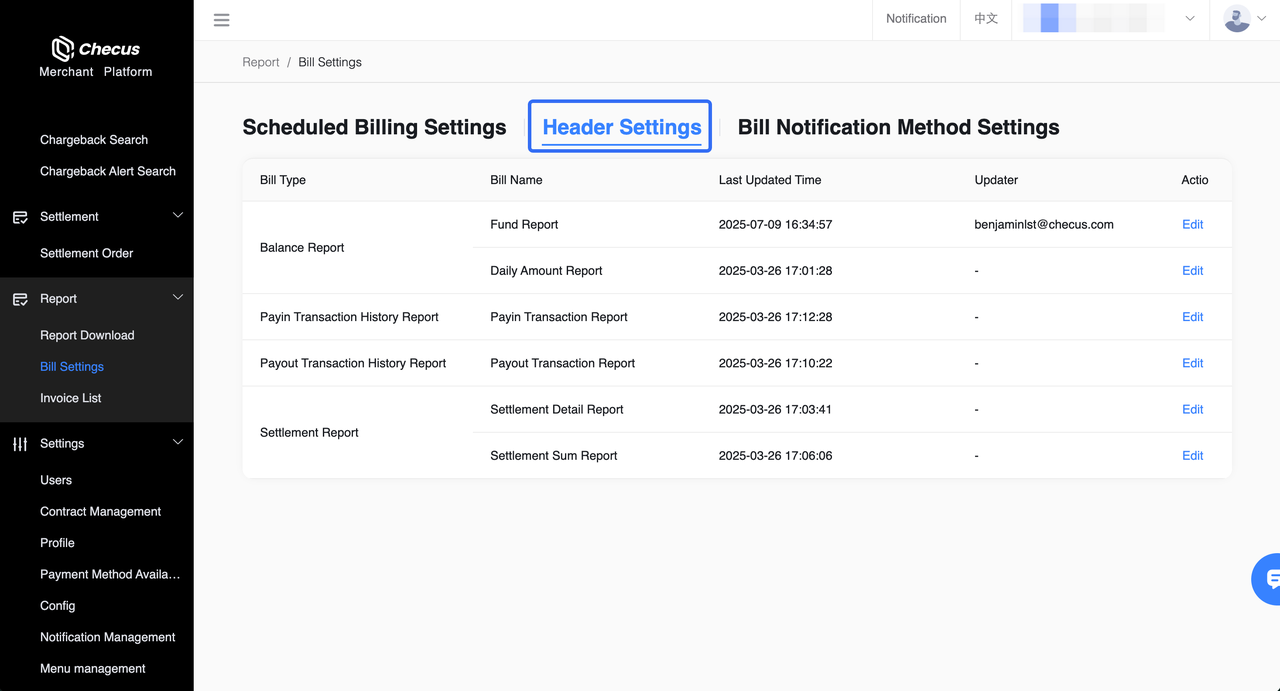The image size is (1280, 691).
Task: Switch to Scheduled Billing Settings tab
Action: click(x=374, y=127)
